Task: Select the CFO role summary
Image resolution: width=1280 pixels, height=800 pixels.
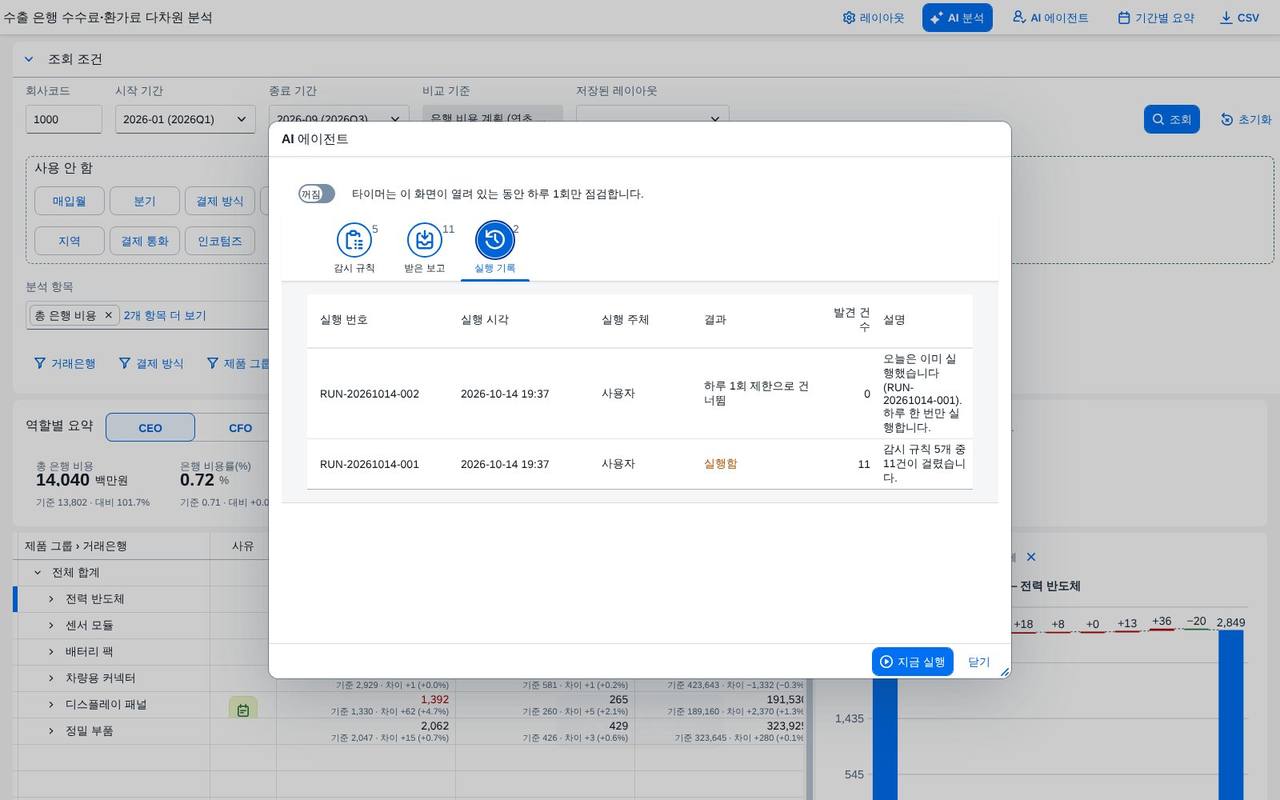Action: (x=240, y=428)
